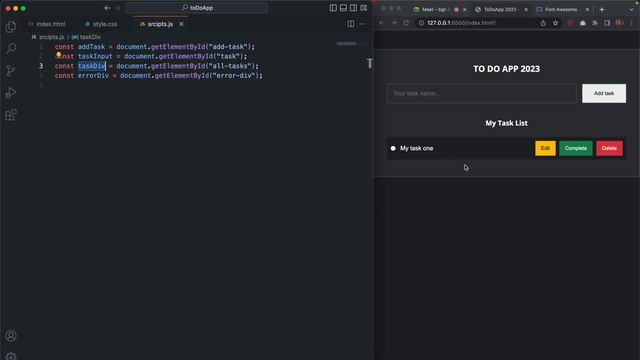Toggle the browser side panel icon
Image resolution: width=640 pixels, height=360 pixels.
(607, 23)
